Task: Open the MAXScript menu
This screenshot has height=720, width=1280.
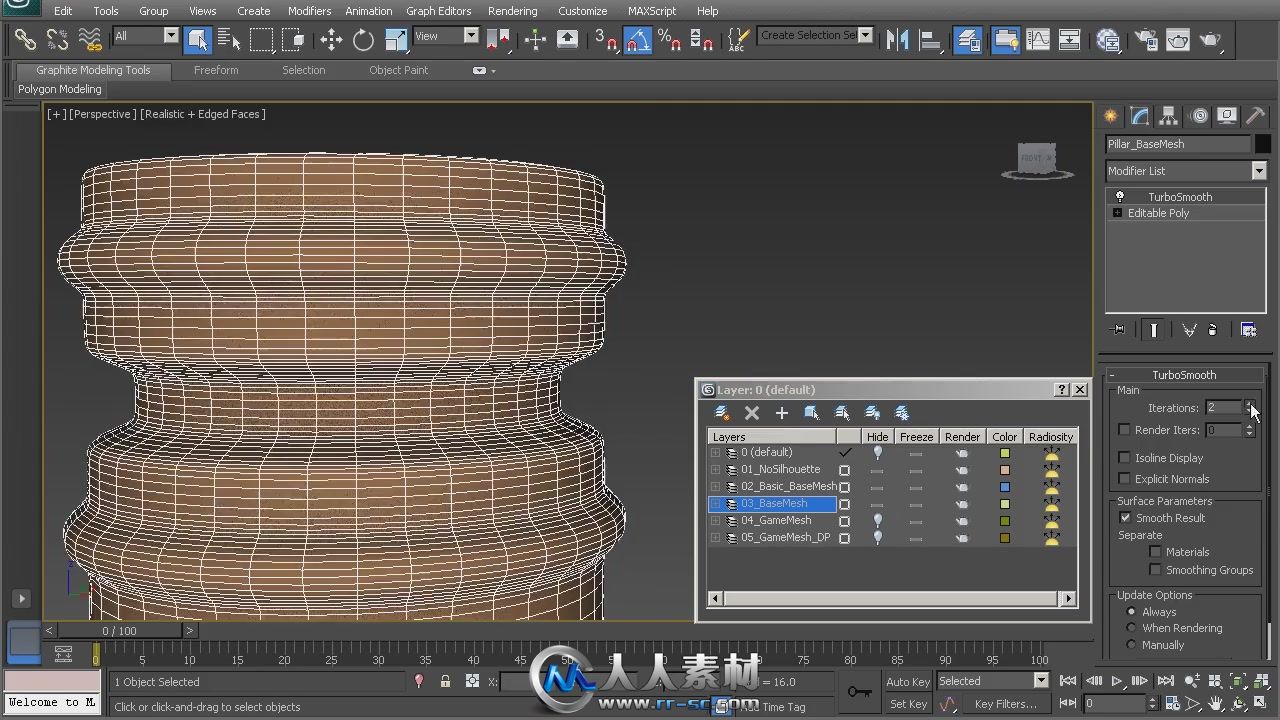Action: (652, 11)
